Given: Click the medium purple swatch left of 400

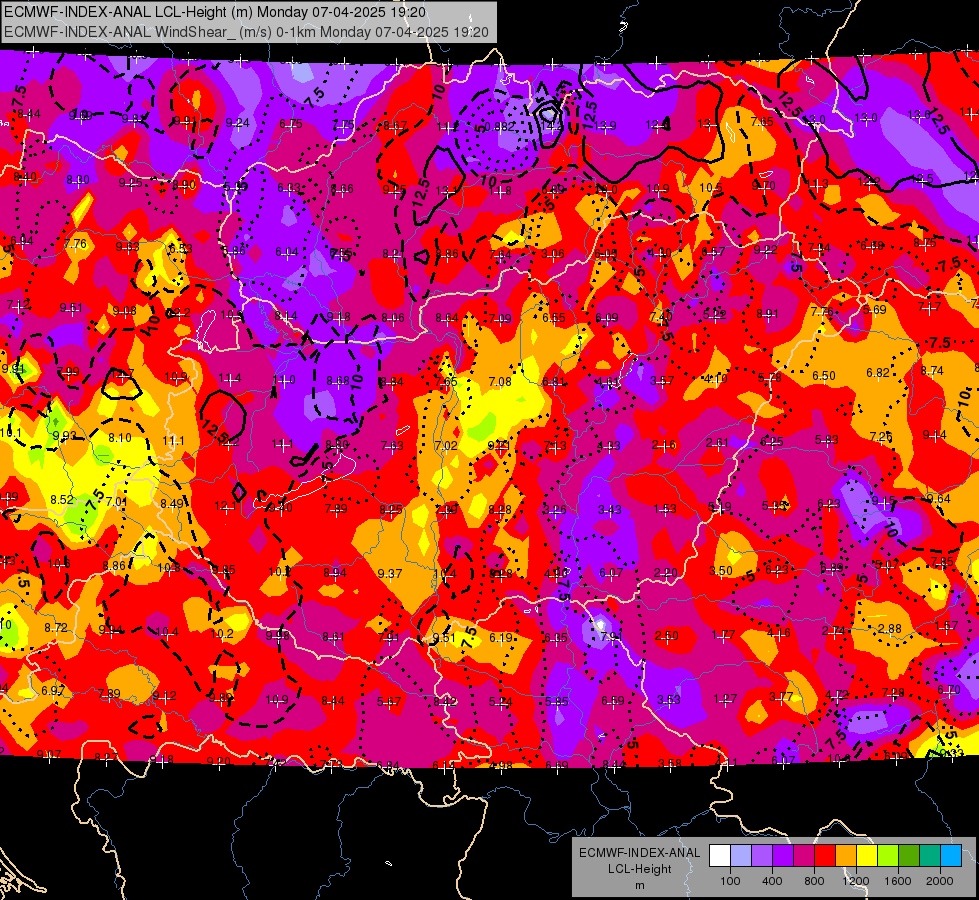Looking at the screenshot, I should (x=762, y=856).
